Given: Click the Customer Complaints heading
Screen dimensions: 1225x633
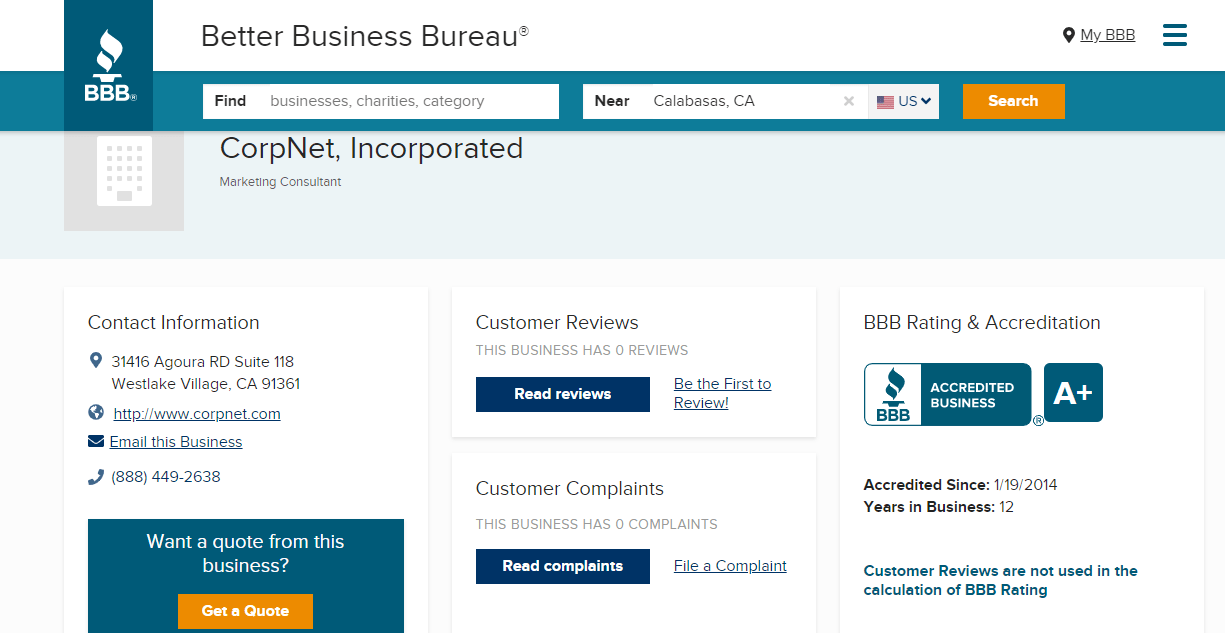Looking at the screenshot, I should pos(570,489).
